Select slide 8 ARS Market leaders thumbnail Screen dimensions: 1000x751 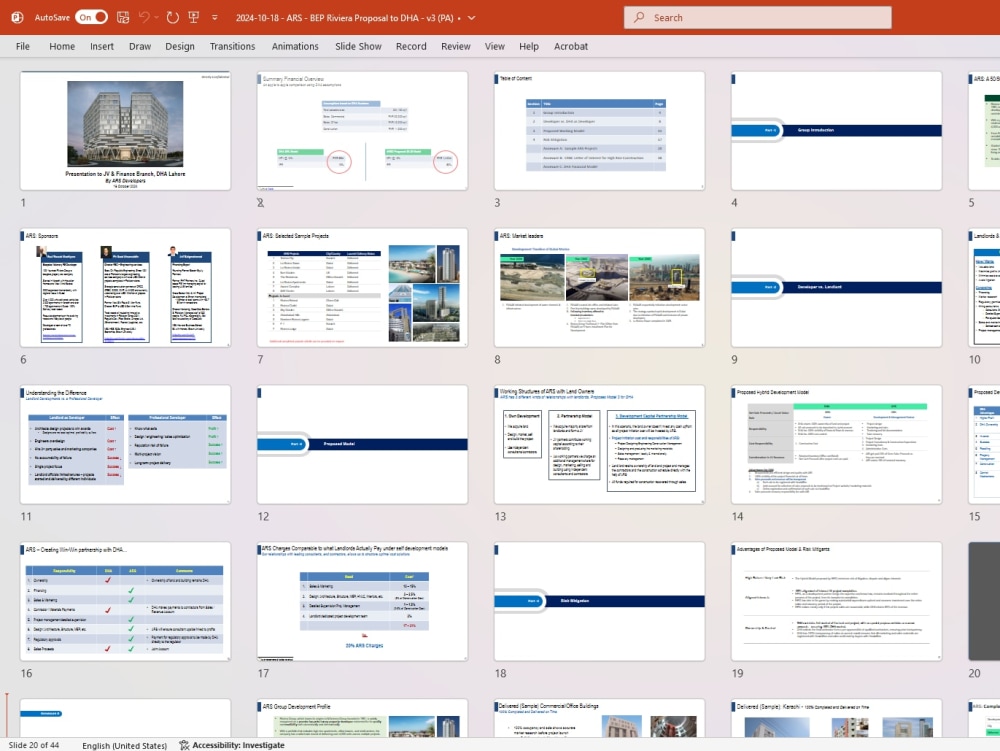tap(599, 288)
